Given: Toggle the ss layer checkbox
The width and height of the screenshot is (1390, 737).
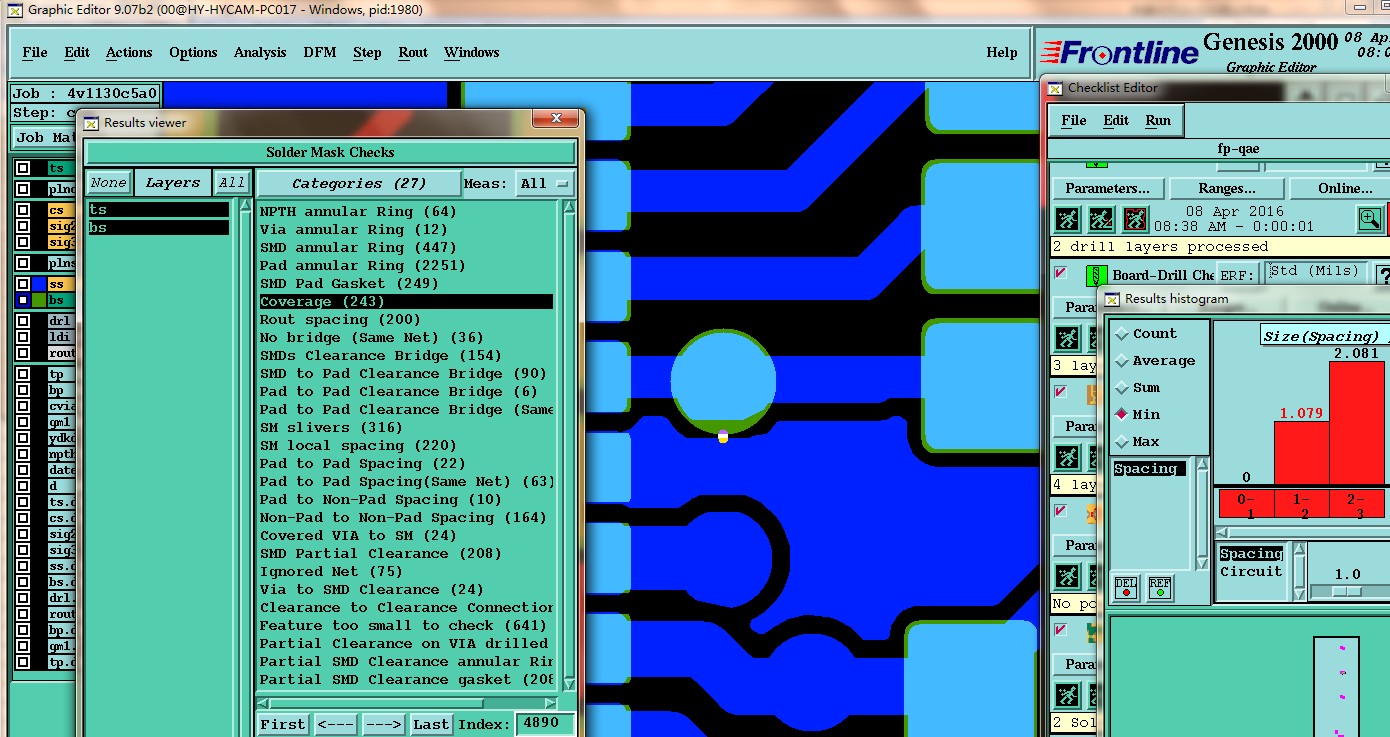Looking at the screenshot, I should click(x=23, y=284).
